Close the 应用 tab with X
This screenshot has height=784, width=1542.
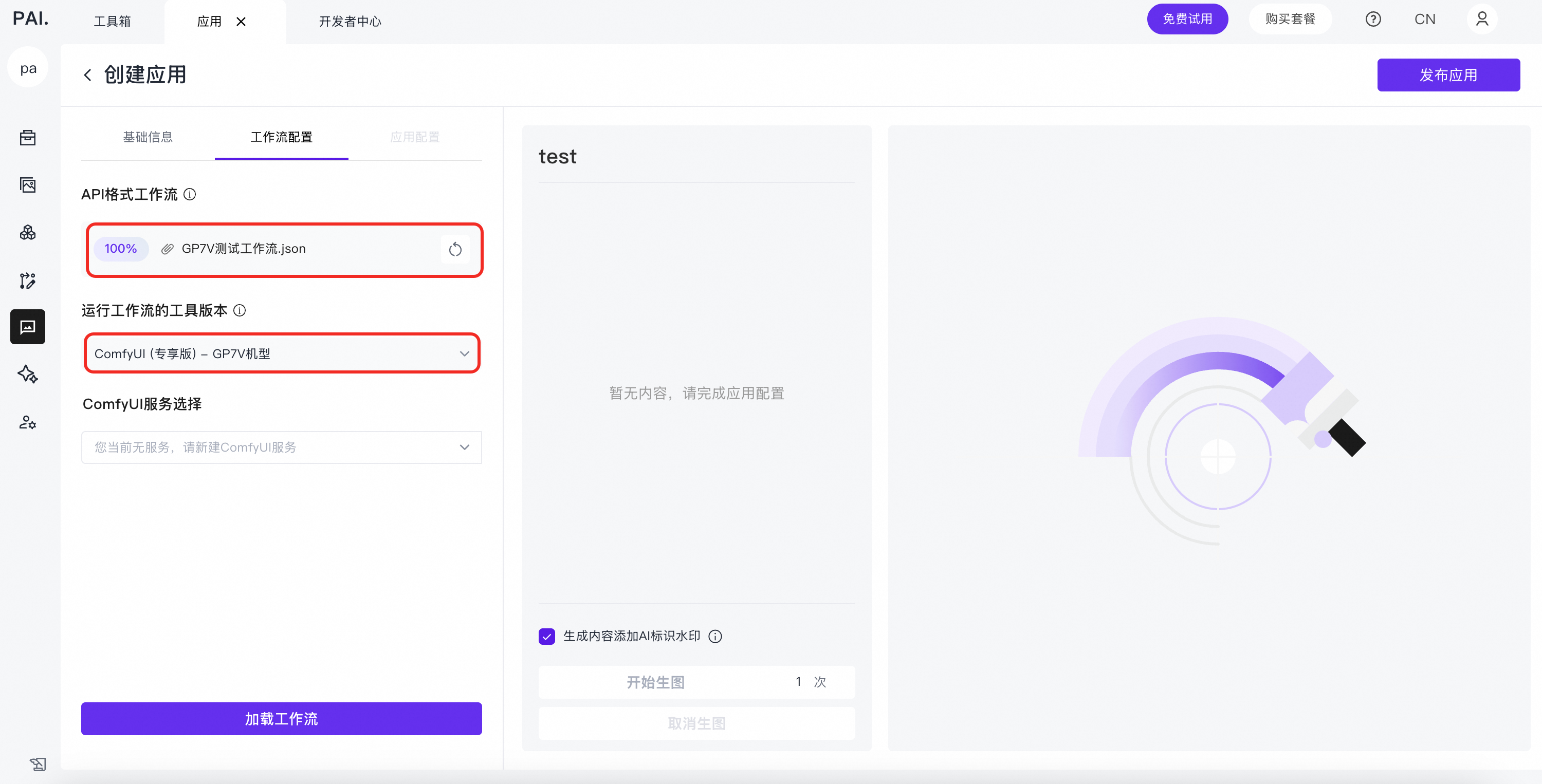241,22
